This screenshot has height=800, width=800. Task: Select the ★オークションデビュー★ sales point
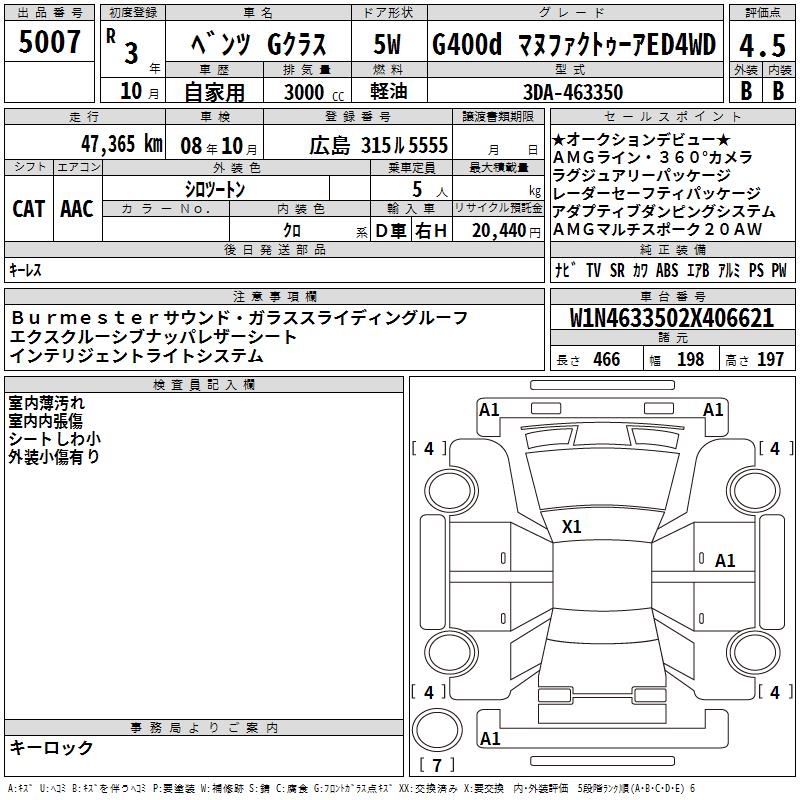tap(641, 139)
